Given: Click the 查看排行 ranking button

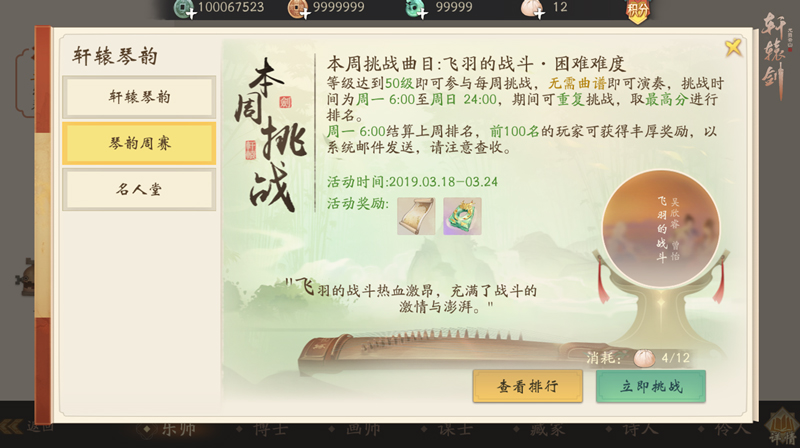Looking at the screenshot, I should click(528, 387).
